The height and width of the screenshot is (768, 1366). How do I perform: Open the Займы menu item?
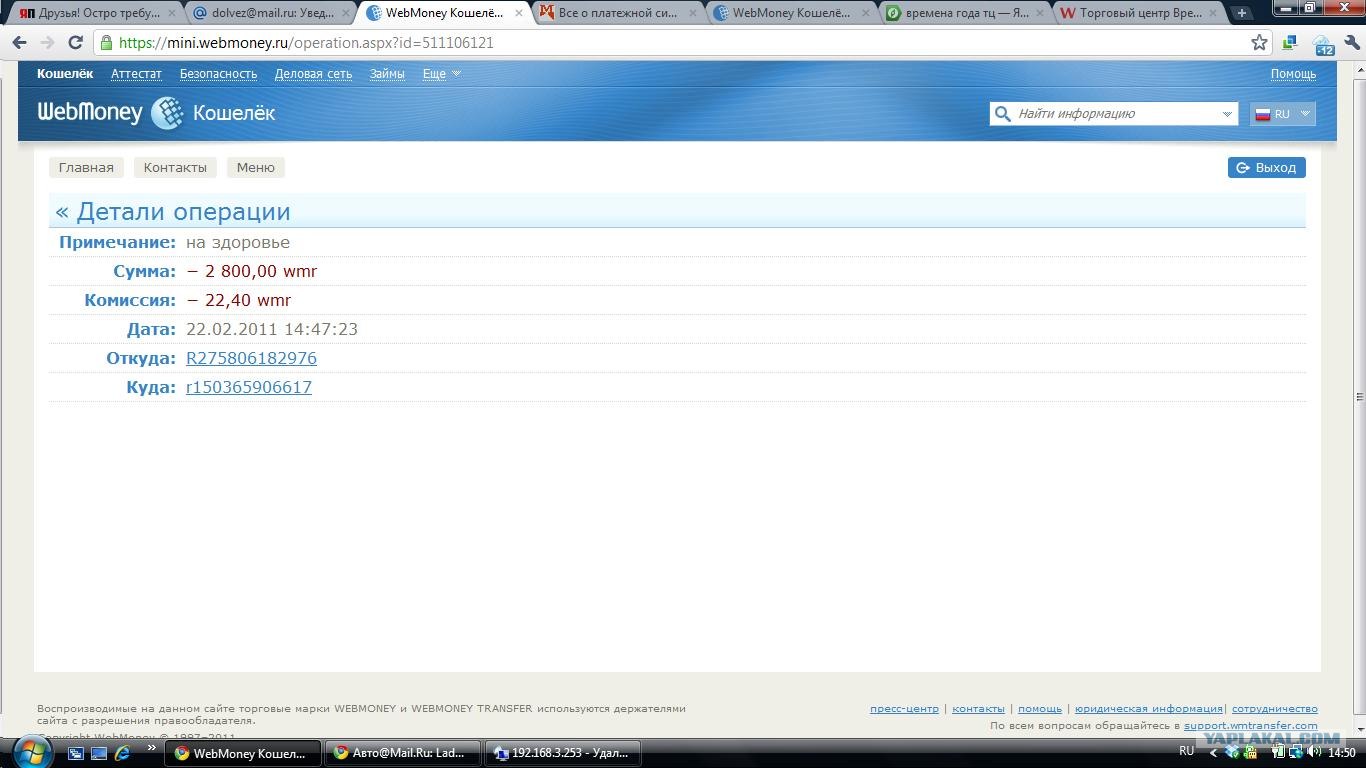[387, 74]
